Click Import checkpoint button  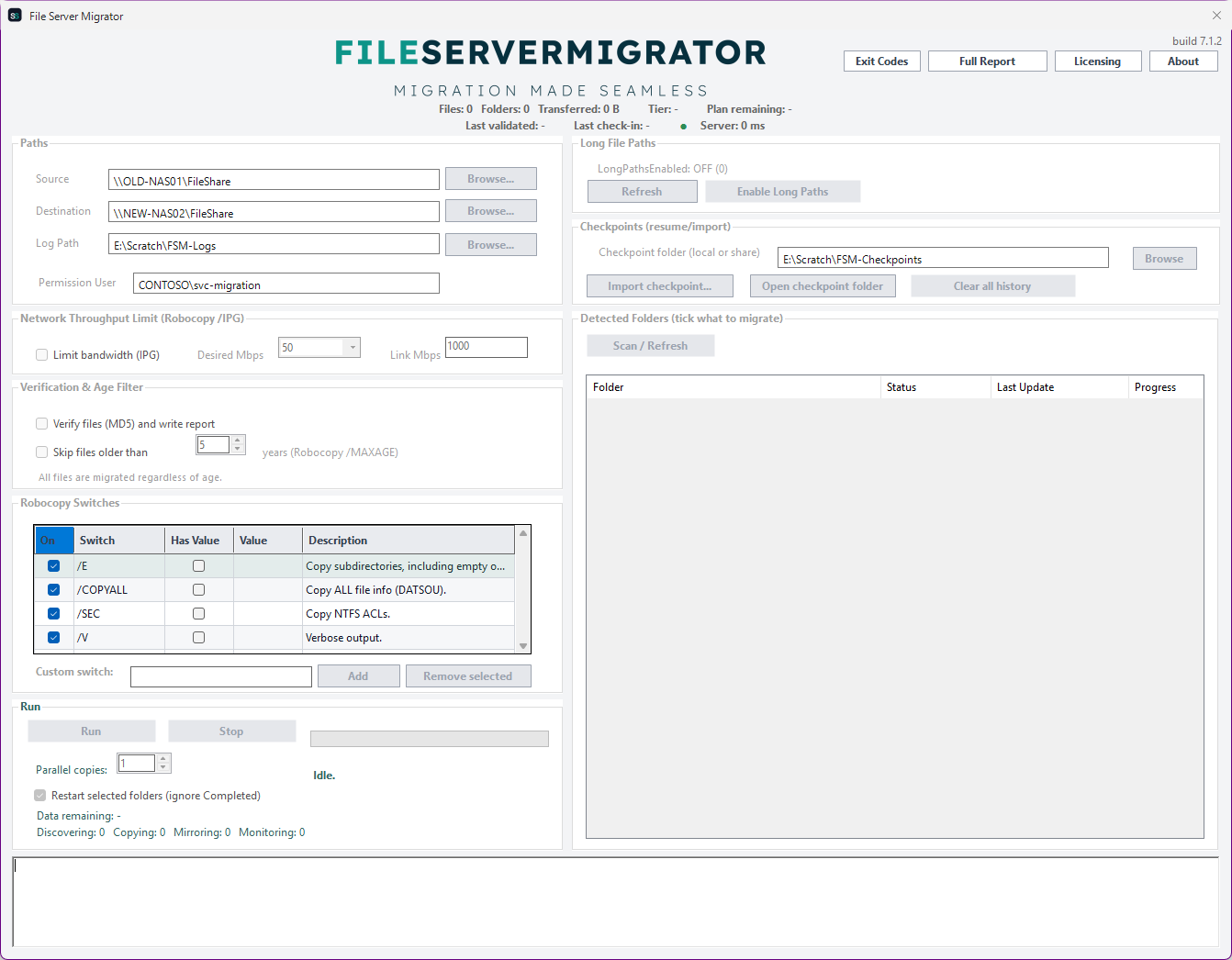click(660, 286)
